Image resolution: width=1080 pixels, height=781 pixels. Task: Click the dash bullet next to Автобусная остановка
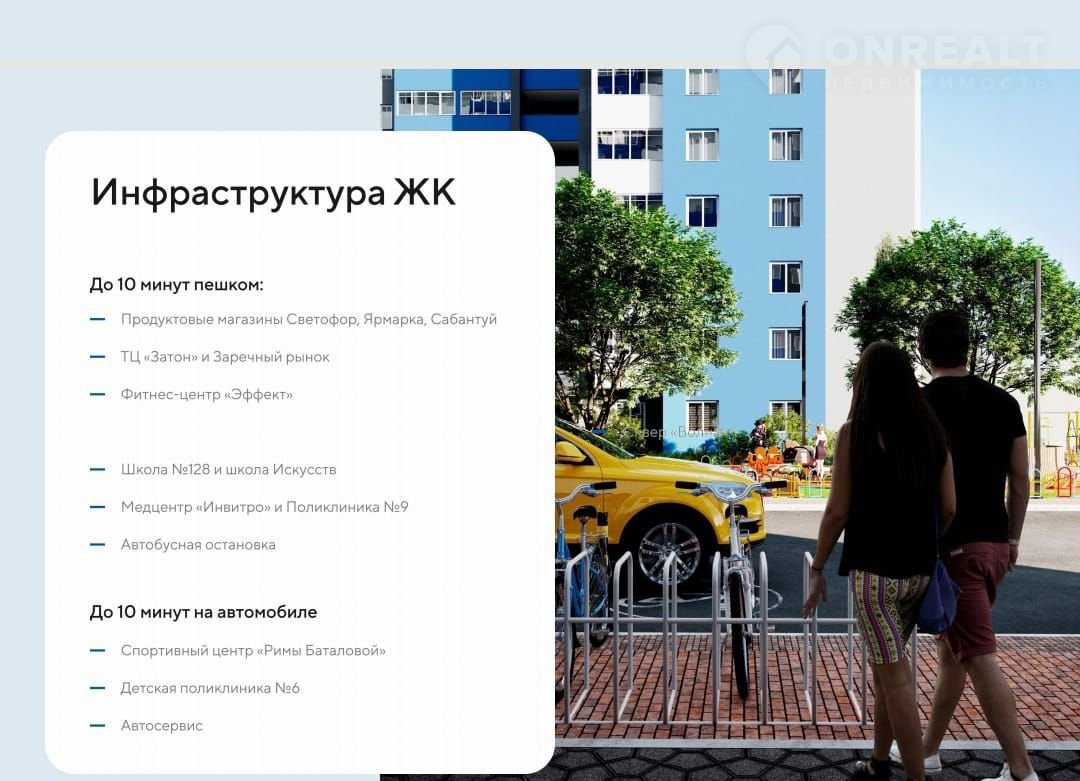pos(98,544)
